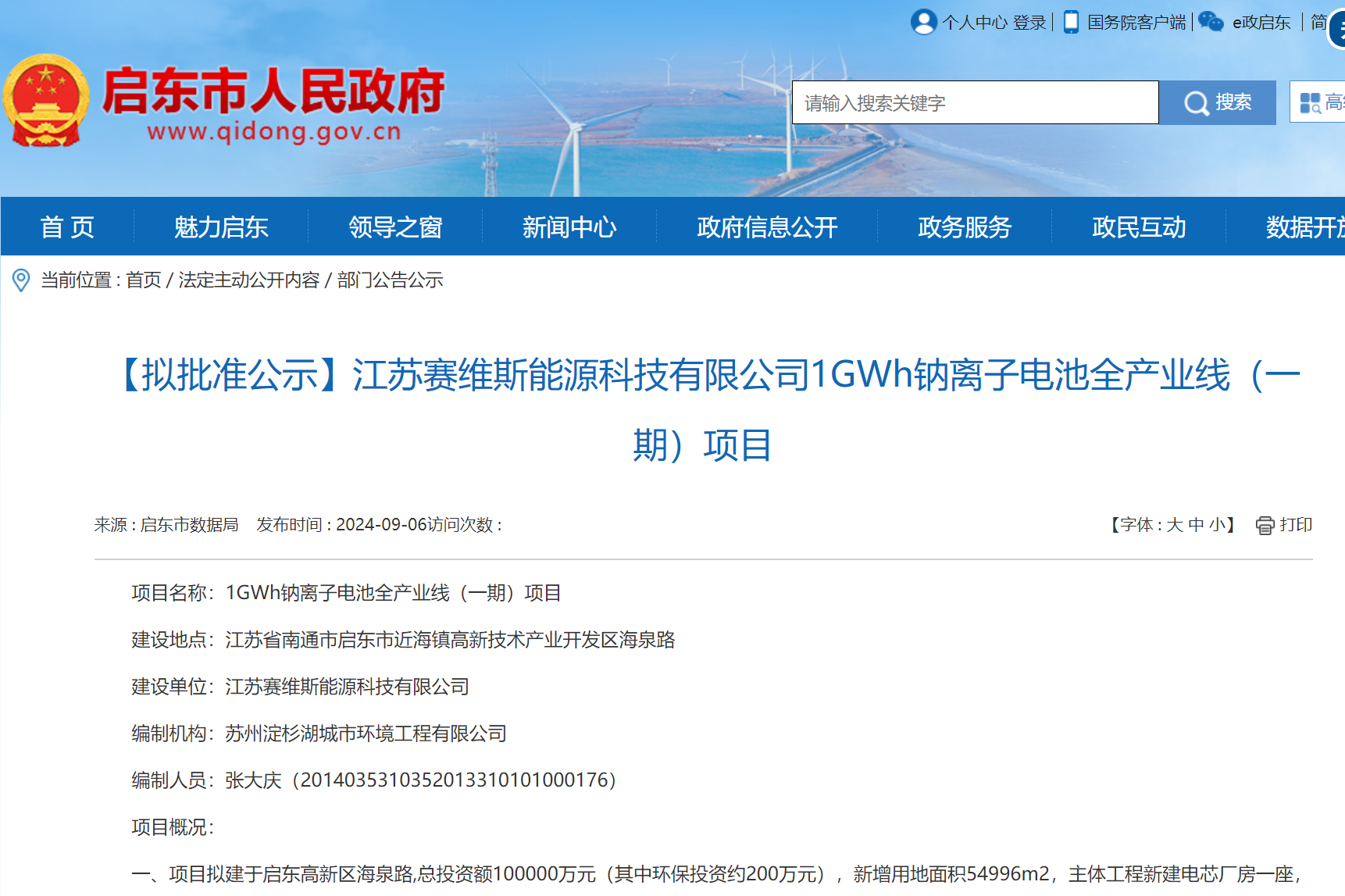1345x896 pixels.
Task: Visit the 部门公告公示 breadcrumb link
Action: (x=390, y=280)
